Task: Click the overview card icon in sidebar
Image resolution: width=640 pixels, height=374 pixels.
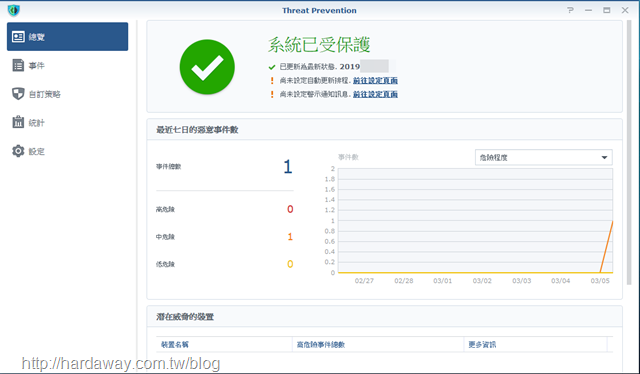Action: (18, 37)
